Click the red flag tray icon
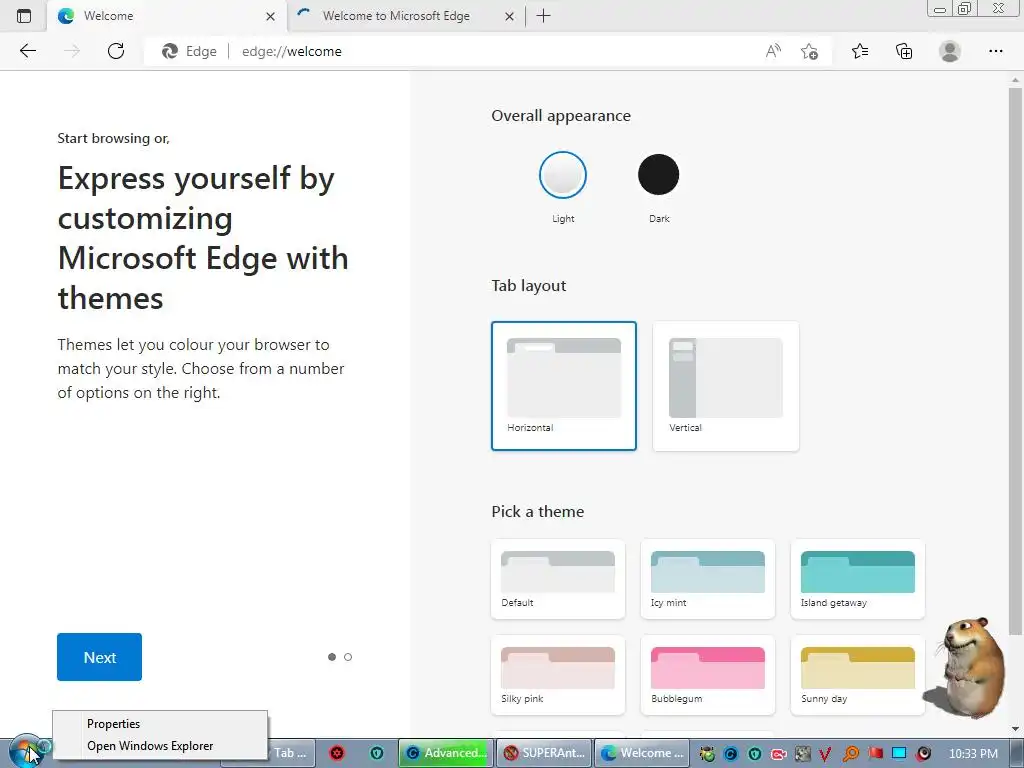 (876, 753)
